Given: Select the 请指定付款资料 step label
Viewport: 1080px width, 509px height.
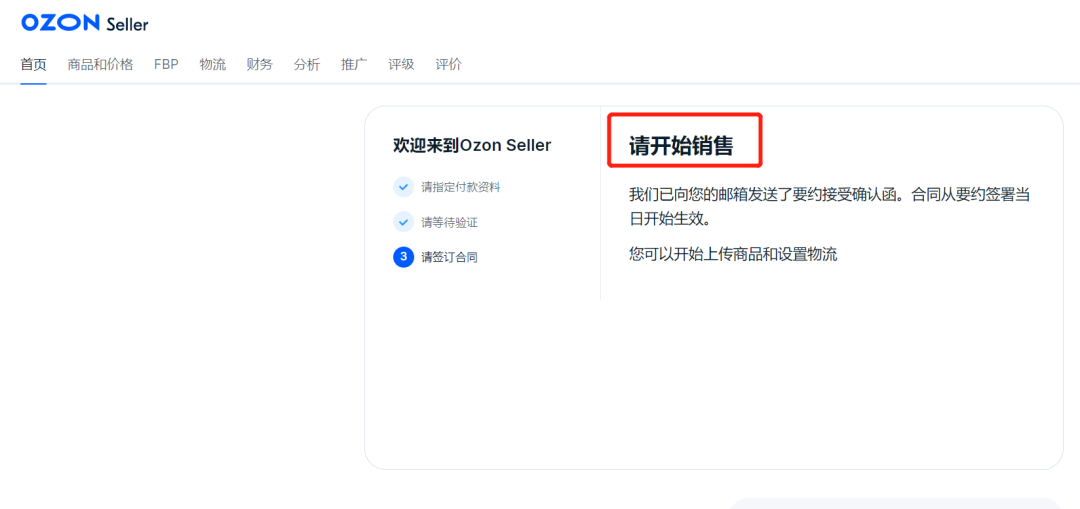Looking at the screenshot, I should 460,187.
